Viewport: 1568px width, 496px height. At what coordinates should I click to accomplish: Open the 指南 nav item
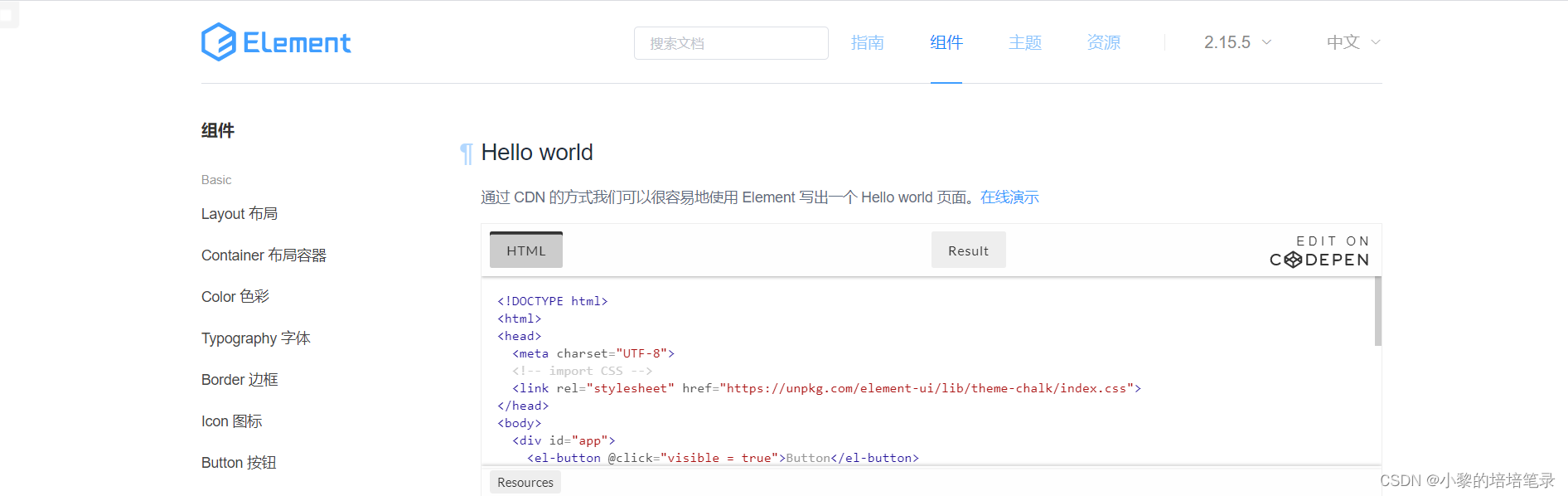click(x=867, y=42)
